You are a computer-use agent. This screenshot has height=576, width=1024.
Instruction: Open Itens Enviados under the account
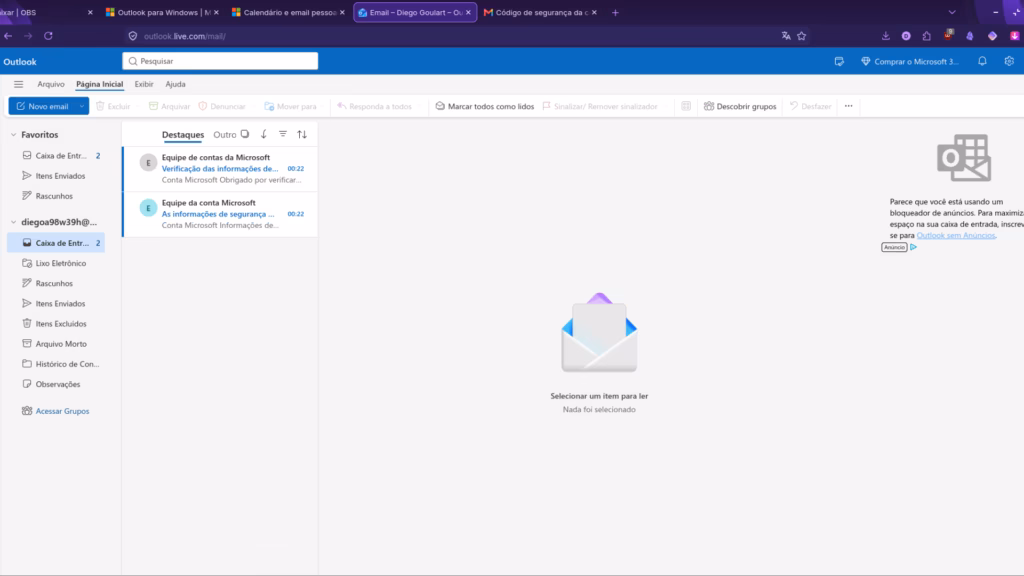[56, 304]
